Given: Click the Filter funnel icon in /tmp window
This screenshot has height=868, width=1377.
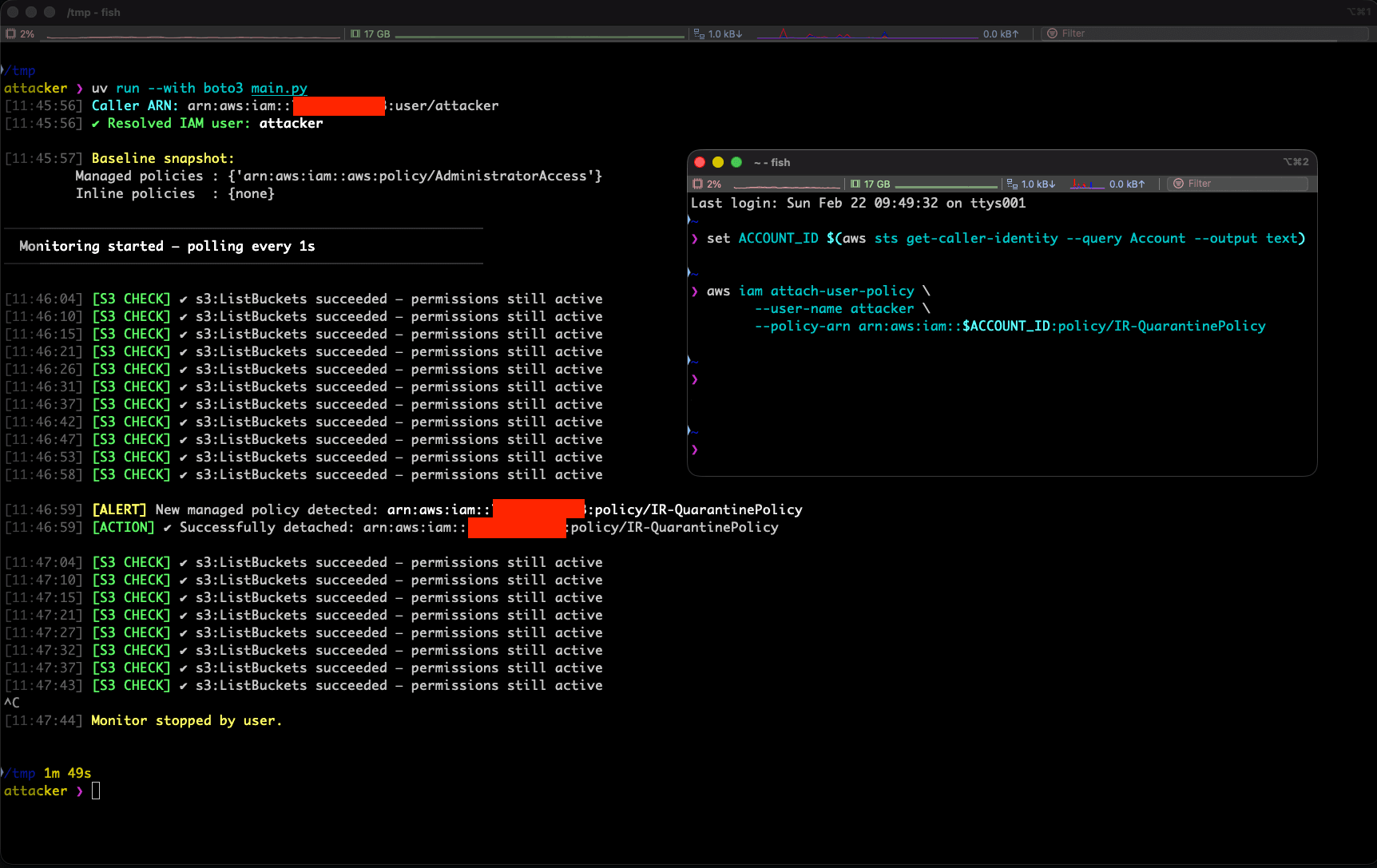Looking at the screenshot, I should (1053, 33).
